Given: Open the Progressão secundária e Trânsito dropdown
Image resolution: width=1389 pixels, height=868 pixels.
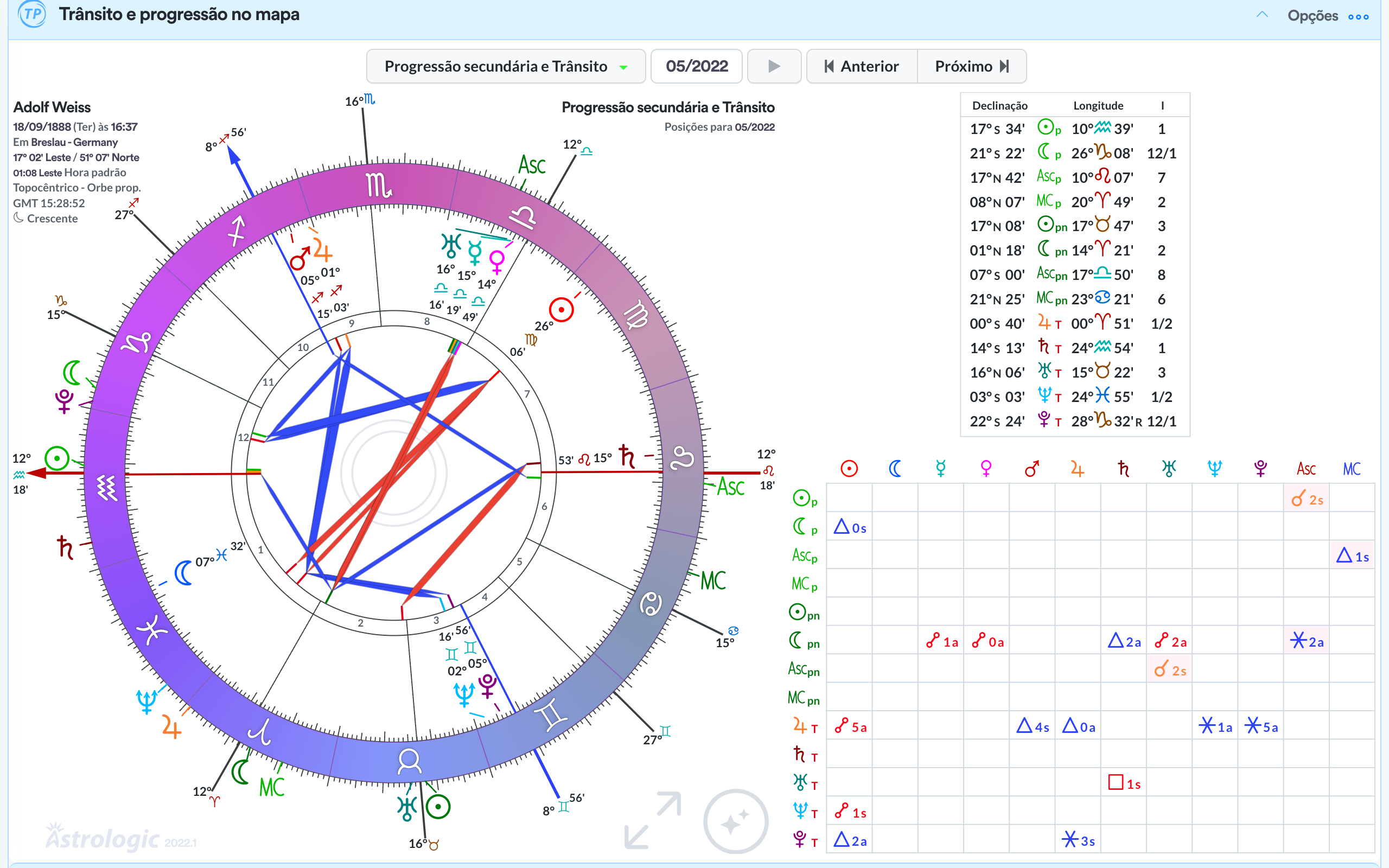Looking at the screenshot, I should (506, 67).
